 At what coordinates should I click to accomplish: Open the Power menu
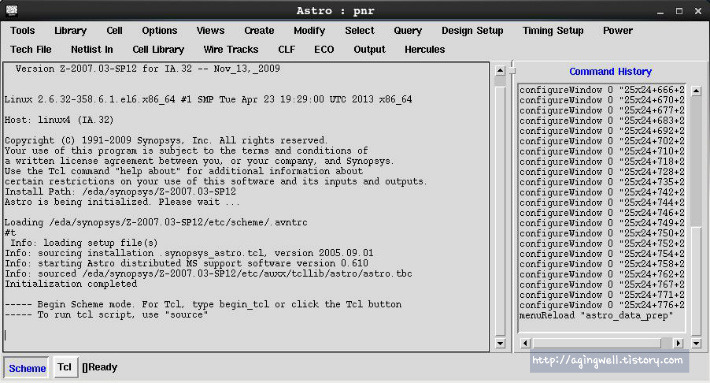coord(618,31)
